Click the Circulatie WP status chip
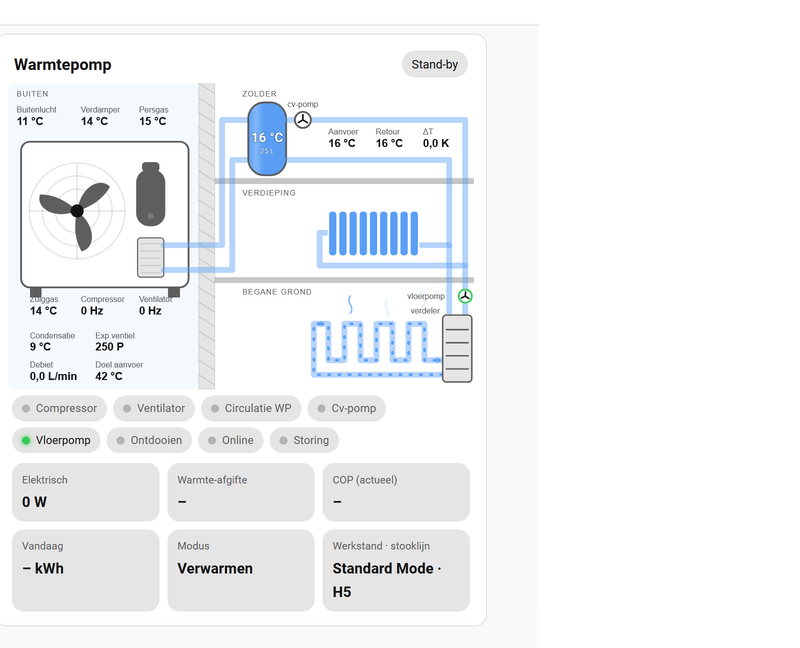This screenshot has width=800, height=648. coord(251,408)
